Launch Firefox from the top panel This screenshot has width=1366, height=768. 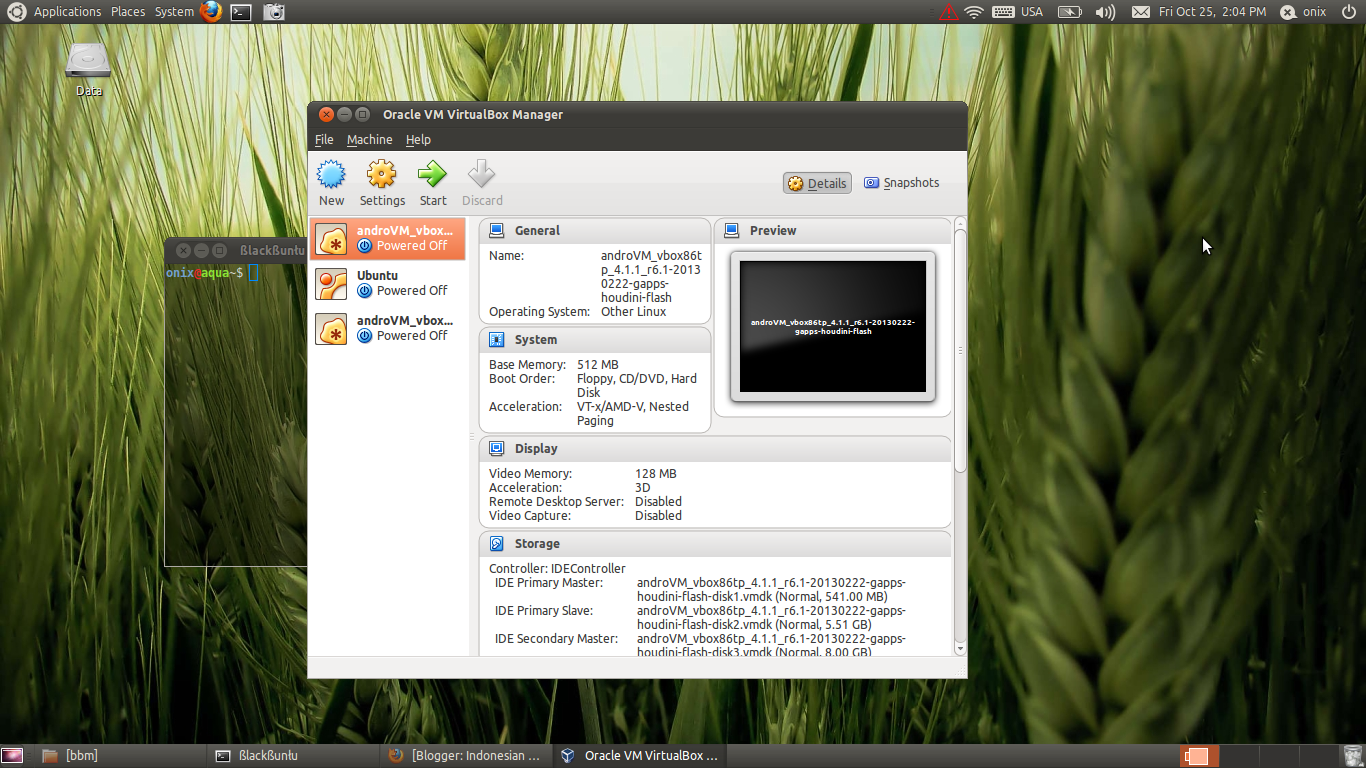point(210,12)
